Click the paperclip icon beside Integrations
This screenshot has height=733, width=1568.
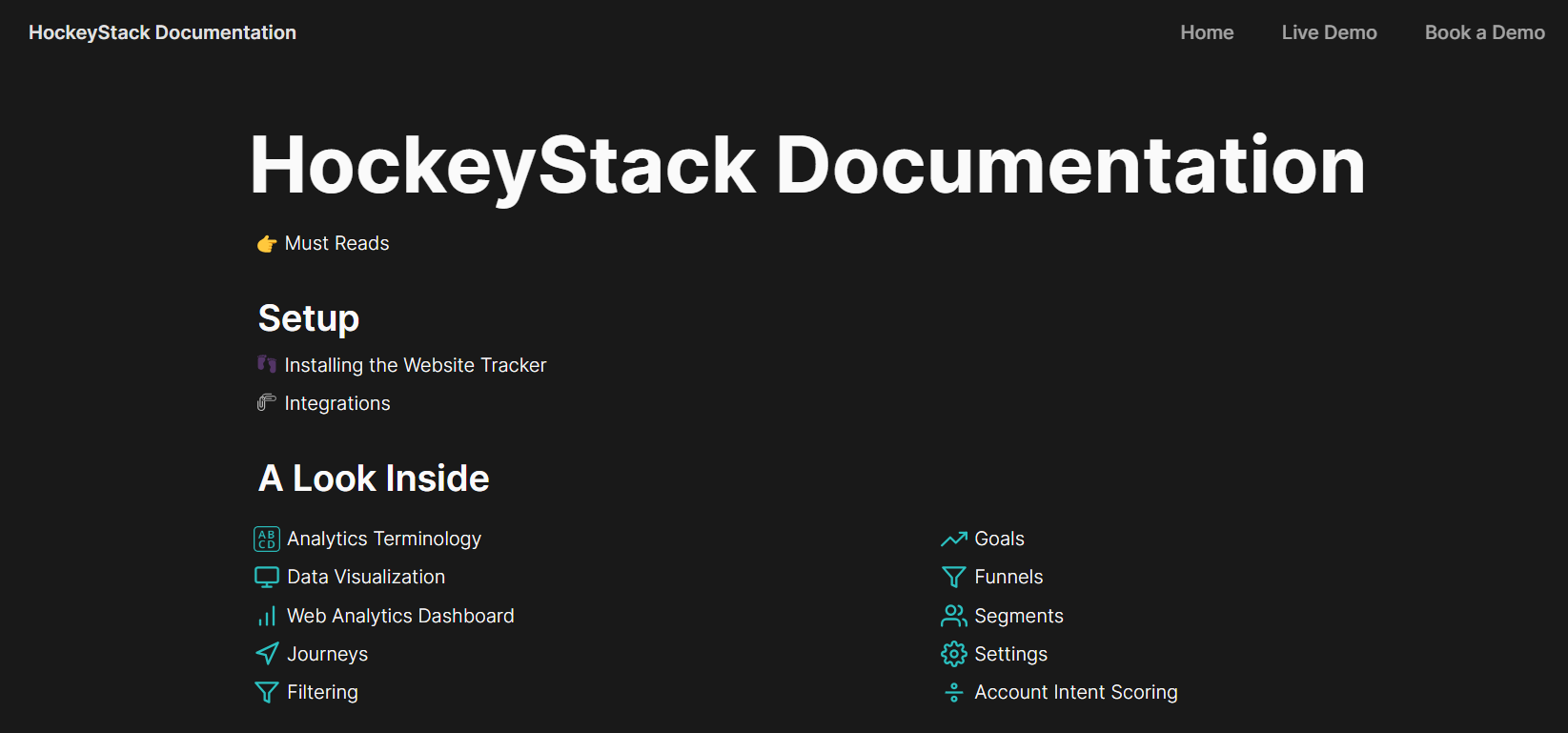click(267, 402)
